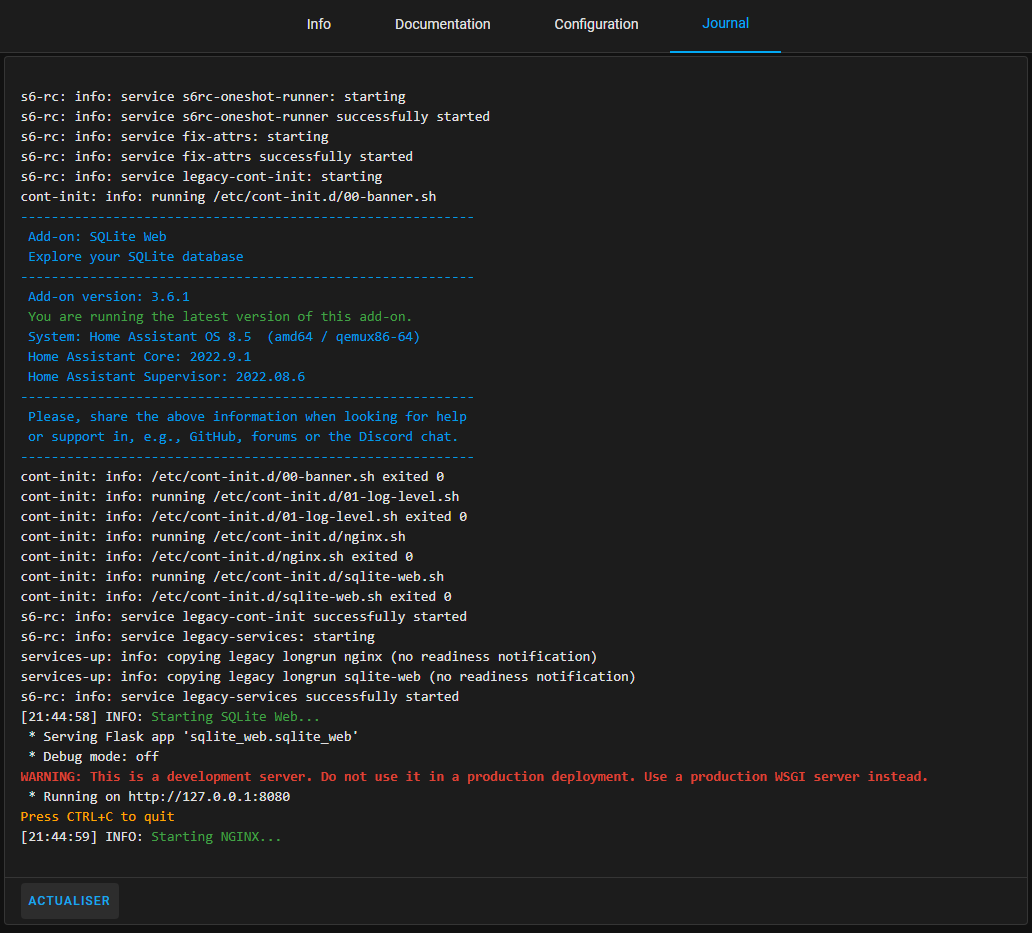The width and height of the screenshot is (1032, 933).
Task: Click the first s6rc-oneshot-runner starting line
Action: pyautogui.click(x=213, y=97)
